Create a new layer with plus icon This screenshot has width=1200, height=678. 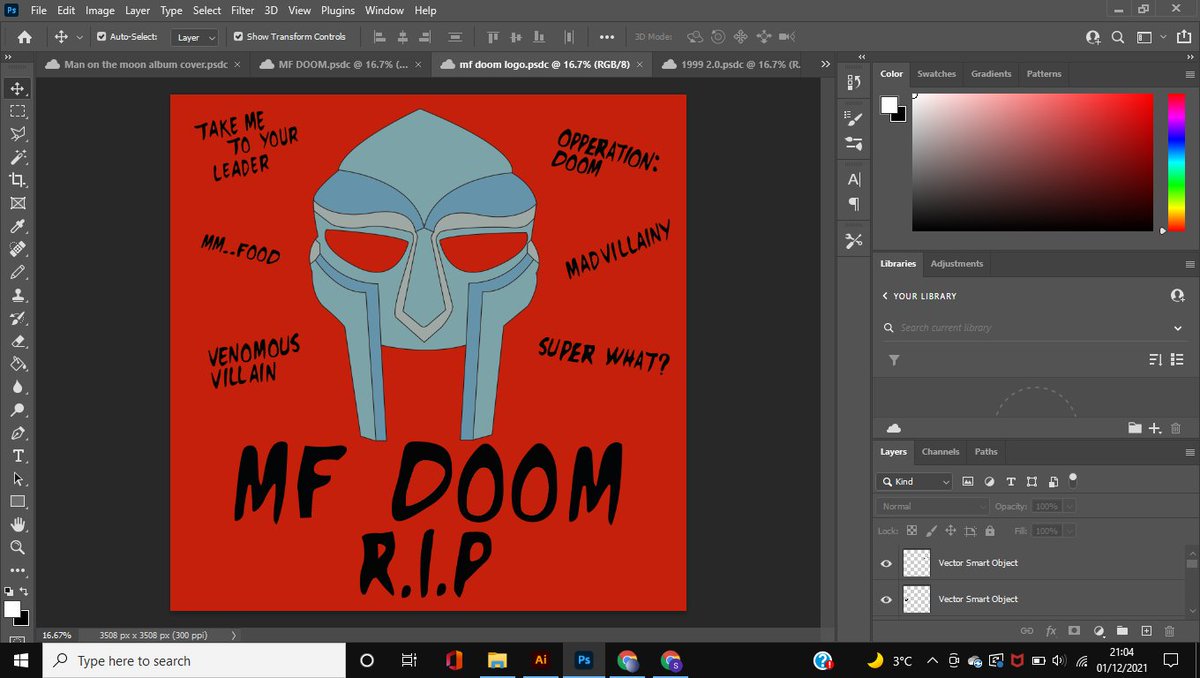[x=1146, y=631]
